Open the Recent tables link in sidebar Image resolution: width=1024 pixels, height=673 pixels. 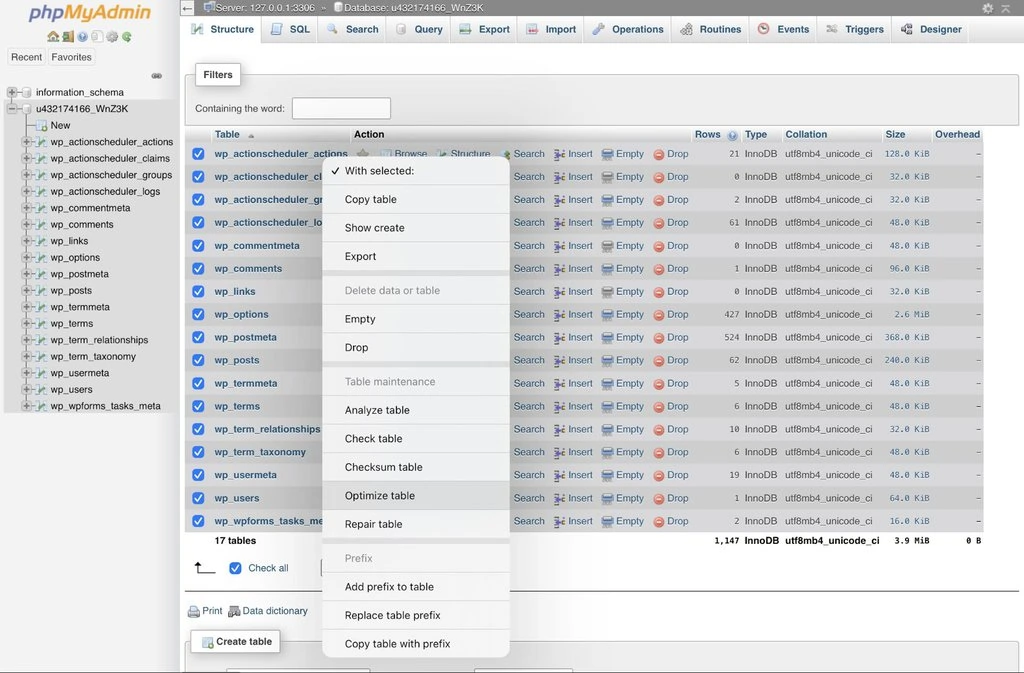pos(26,57)
